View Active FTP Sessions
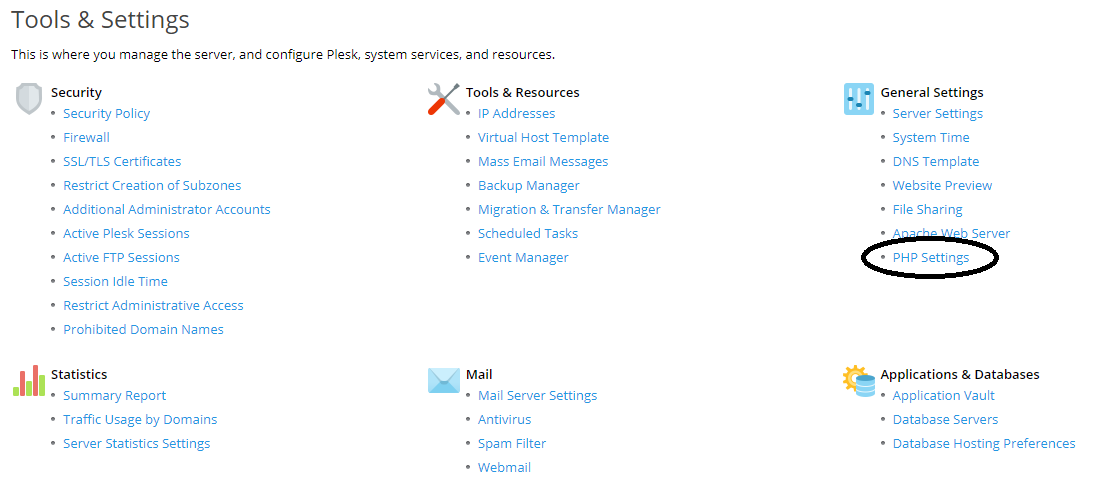The height and width of the screenshot is (498, 1094). [121, 257]
